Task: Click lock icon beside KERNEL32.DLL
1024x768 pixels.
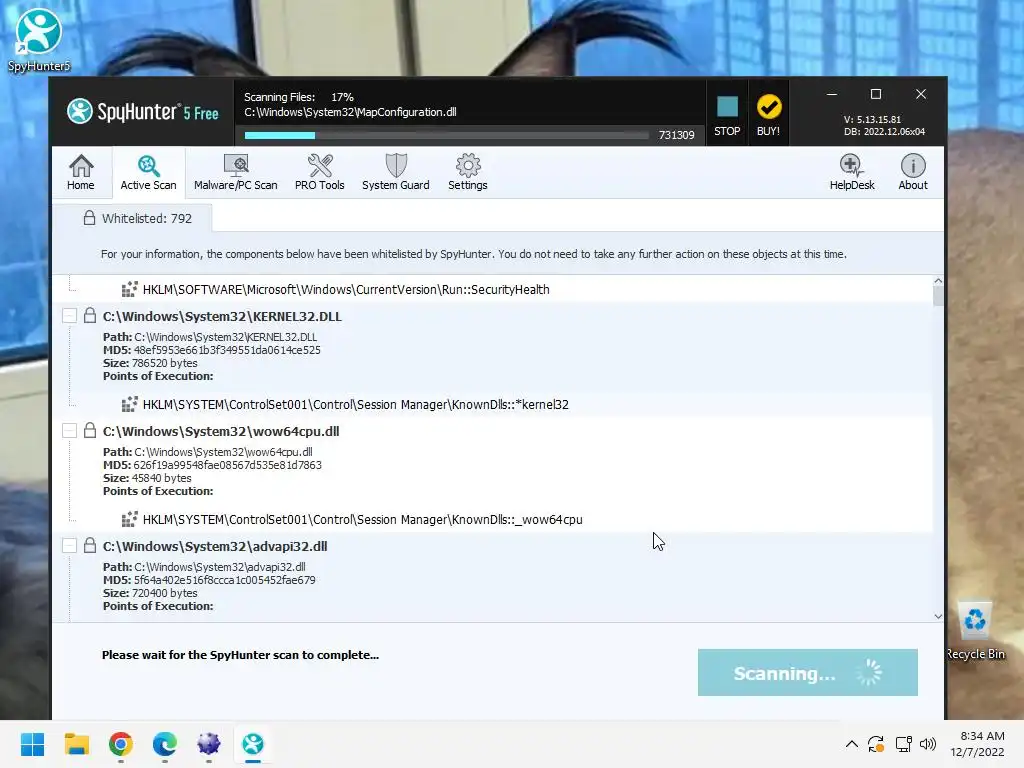Action: (x=90, y=315)
